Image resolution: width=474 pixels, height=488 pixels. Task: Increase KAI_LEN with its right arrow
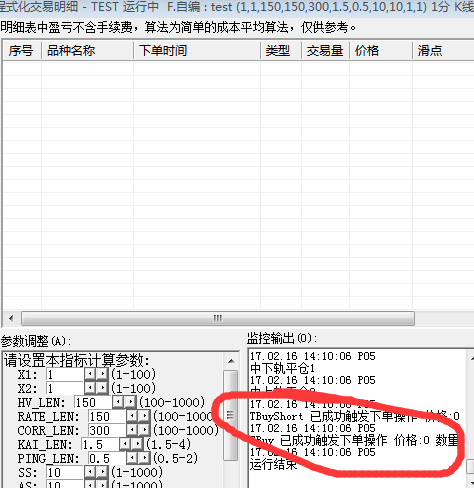pos(137,444)
